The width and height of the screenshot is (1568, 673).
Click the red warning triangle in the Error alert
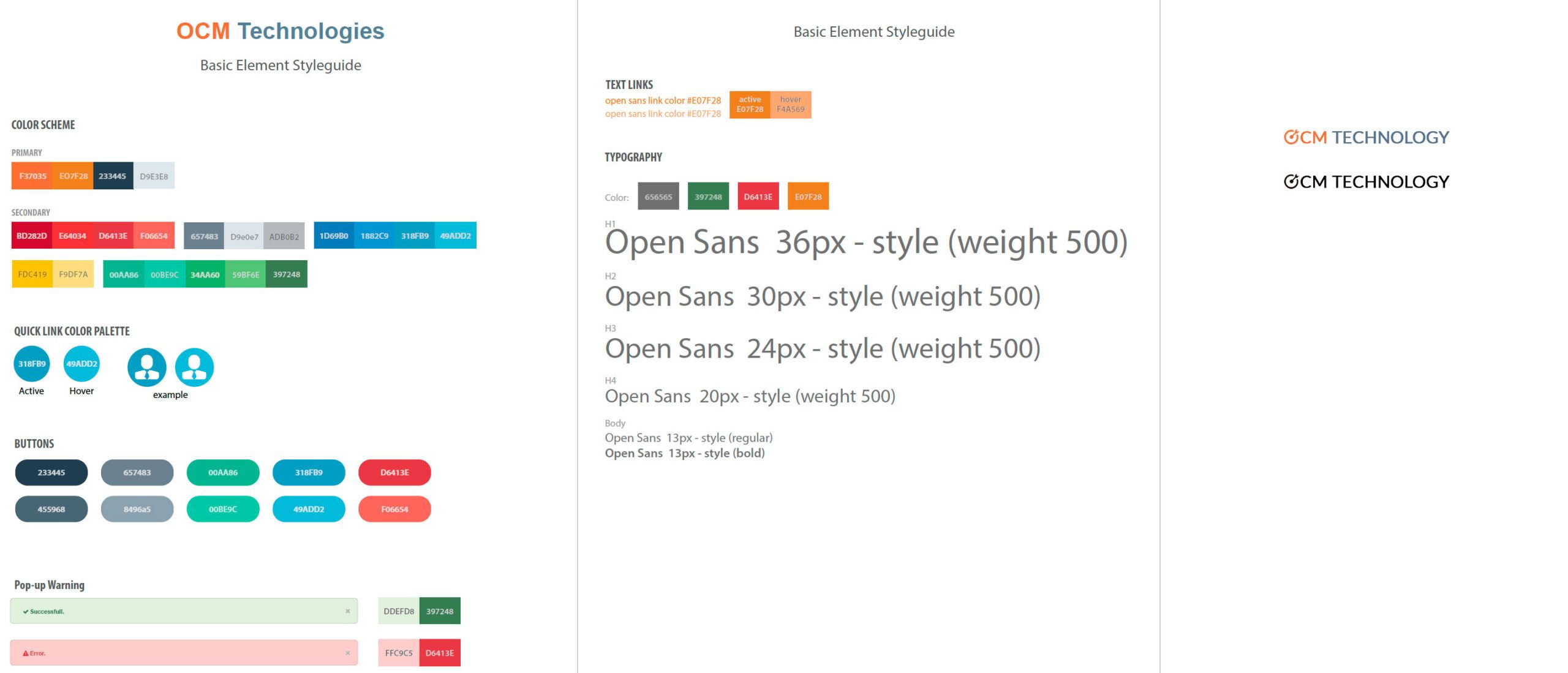point(25,653)
